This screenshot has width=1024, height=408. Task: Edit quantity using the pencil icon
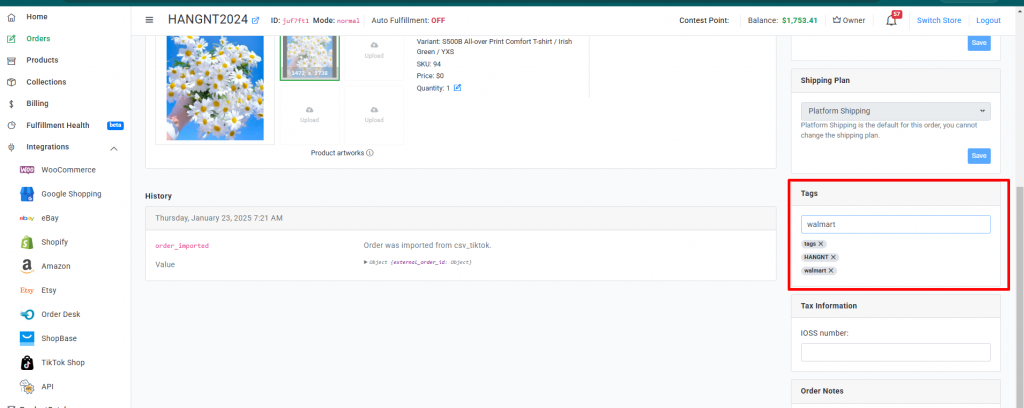pyautogui.click(x=457, y=87)
